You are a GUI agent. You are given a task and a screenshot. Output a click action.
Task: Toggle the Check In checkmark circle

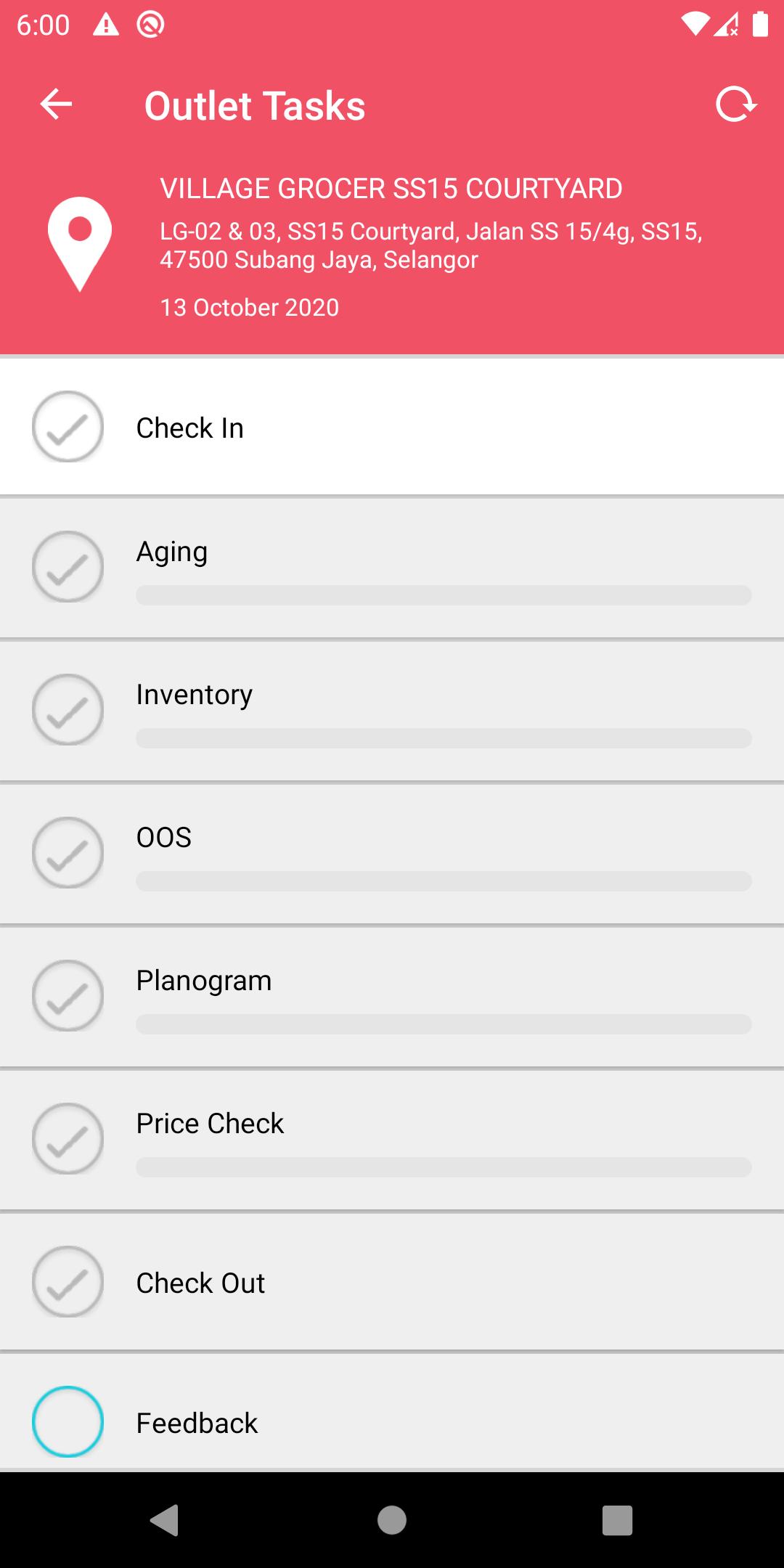point(68,427)
